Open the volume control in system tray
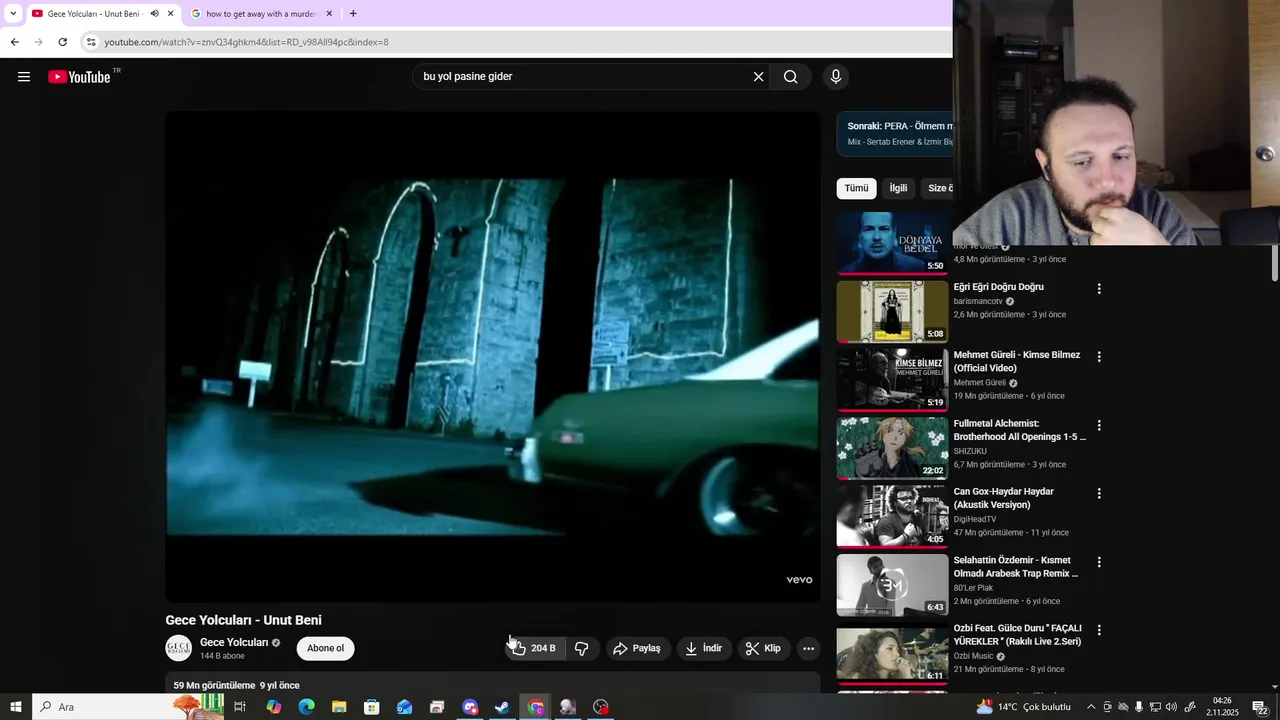 pyautogui.click(x=1172, y=707)
